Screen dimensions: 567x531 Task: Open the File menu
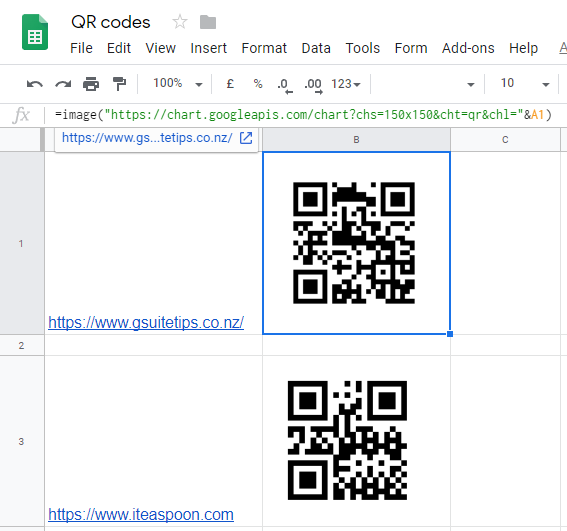point(81,48)
